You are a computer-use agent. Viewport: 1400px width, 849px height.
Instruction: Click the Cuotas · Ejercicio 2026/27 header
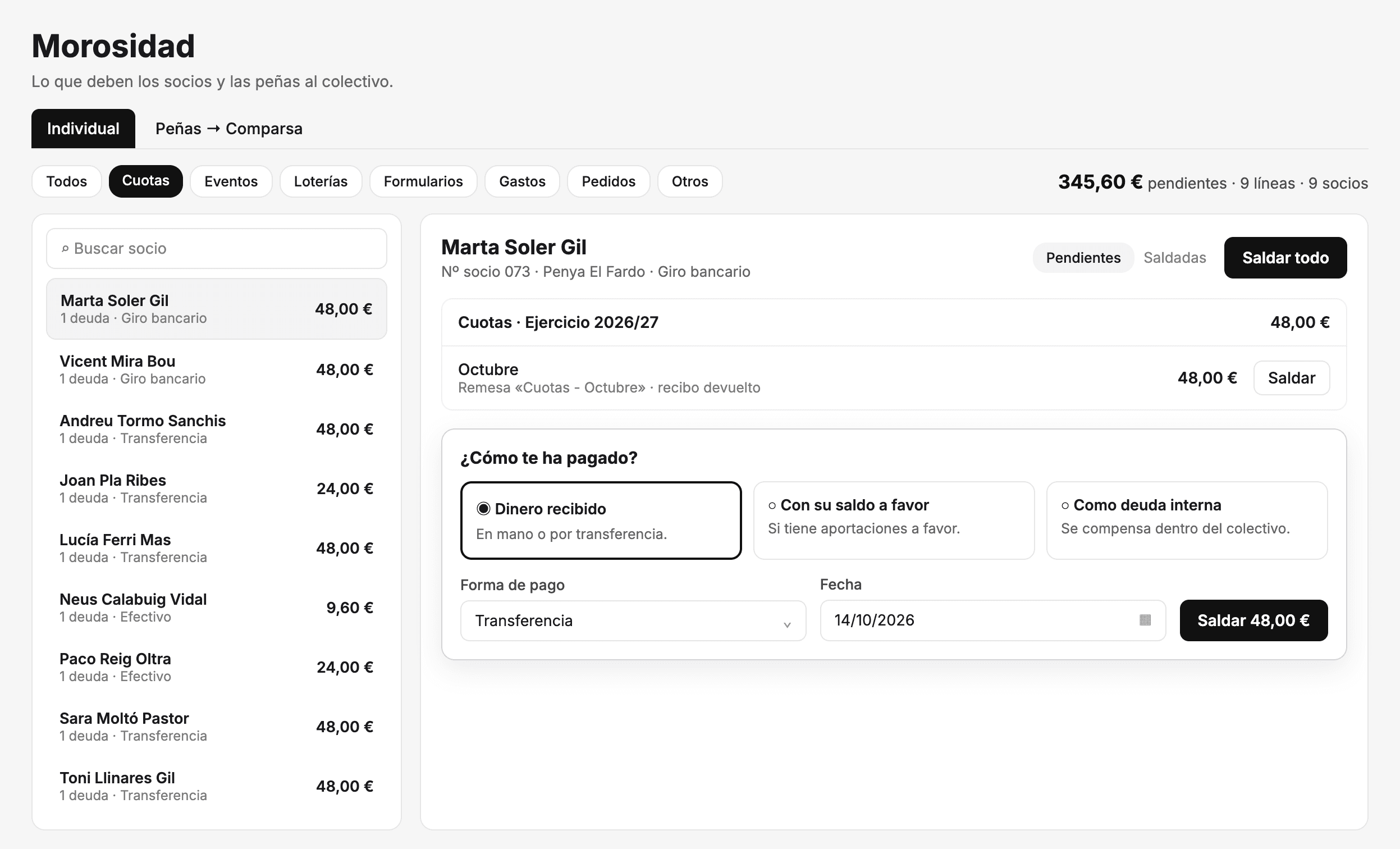pos(894,322)
